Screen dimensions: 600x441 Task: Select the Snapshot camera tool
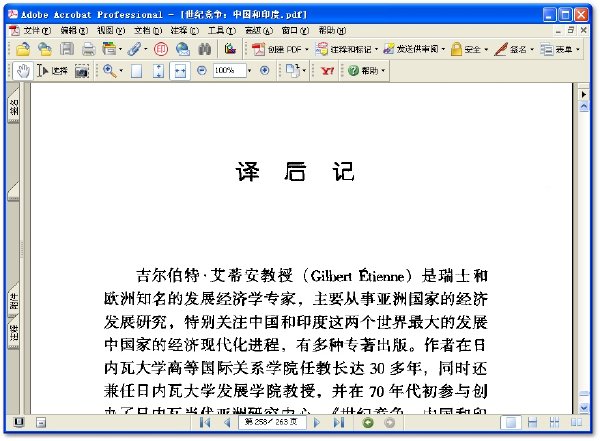(82, 71)
